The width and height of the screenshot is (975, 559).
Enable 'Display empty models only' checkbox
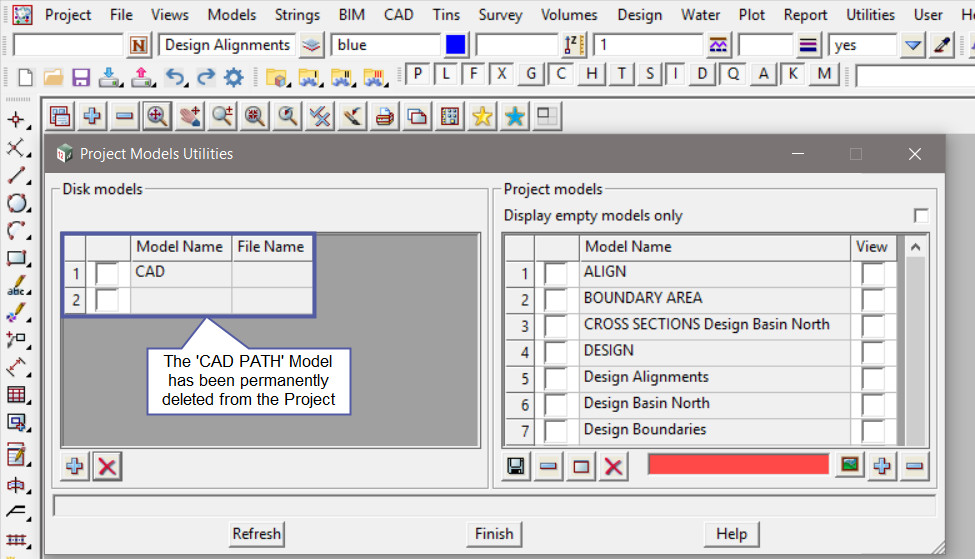pos(920,216)
